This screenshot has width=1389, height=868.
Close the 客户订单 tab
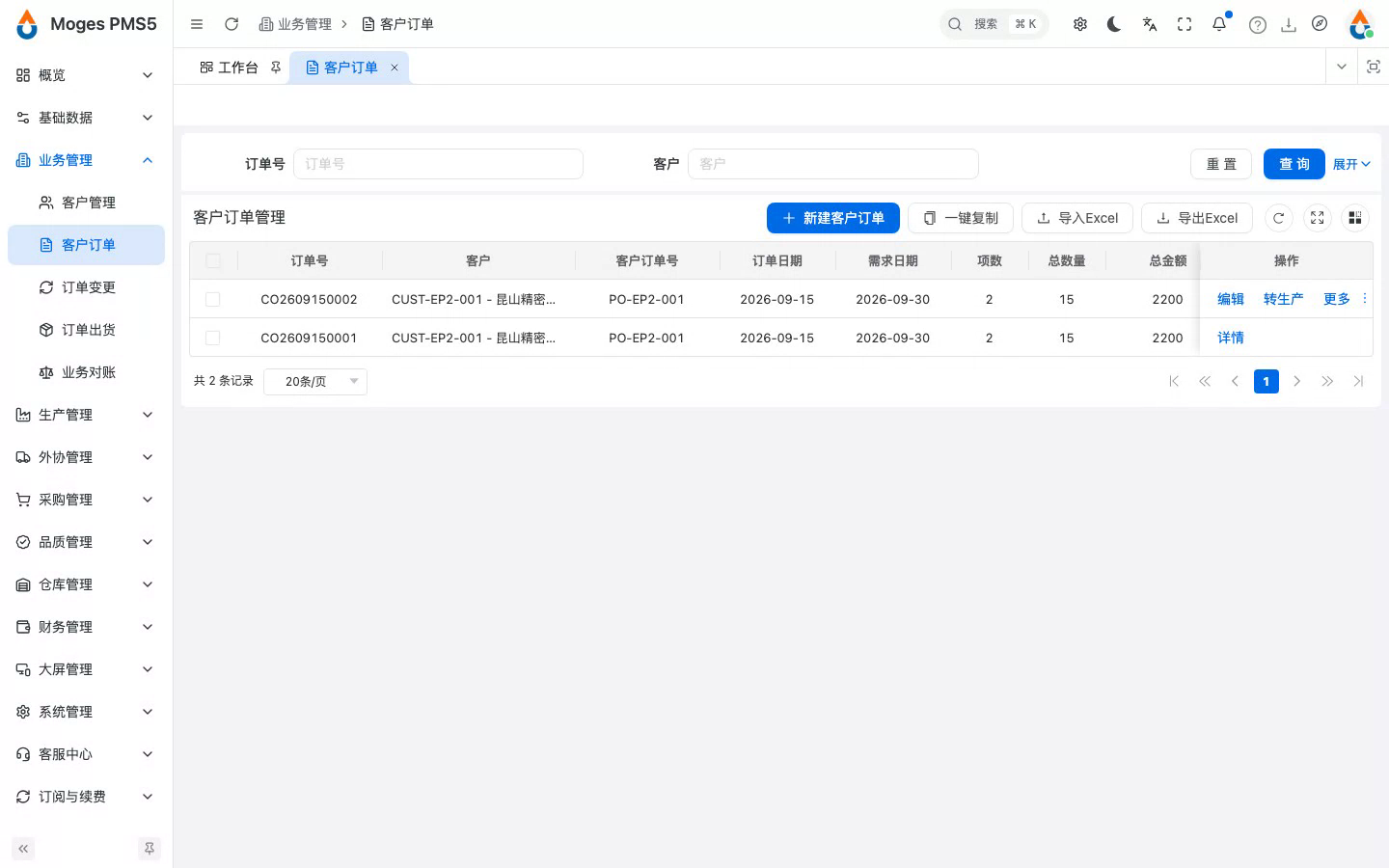point(395,68)
